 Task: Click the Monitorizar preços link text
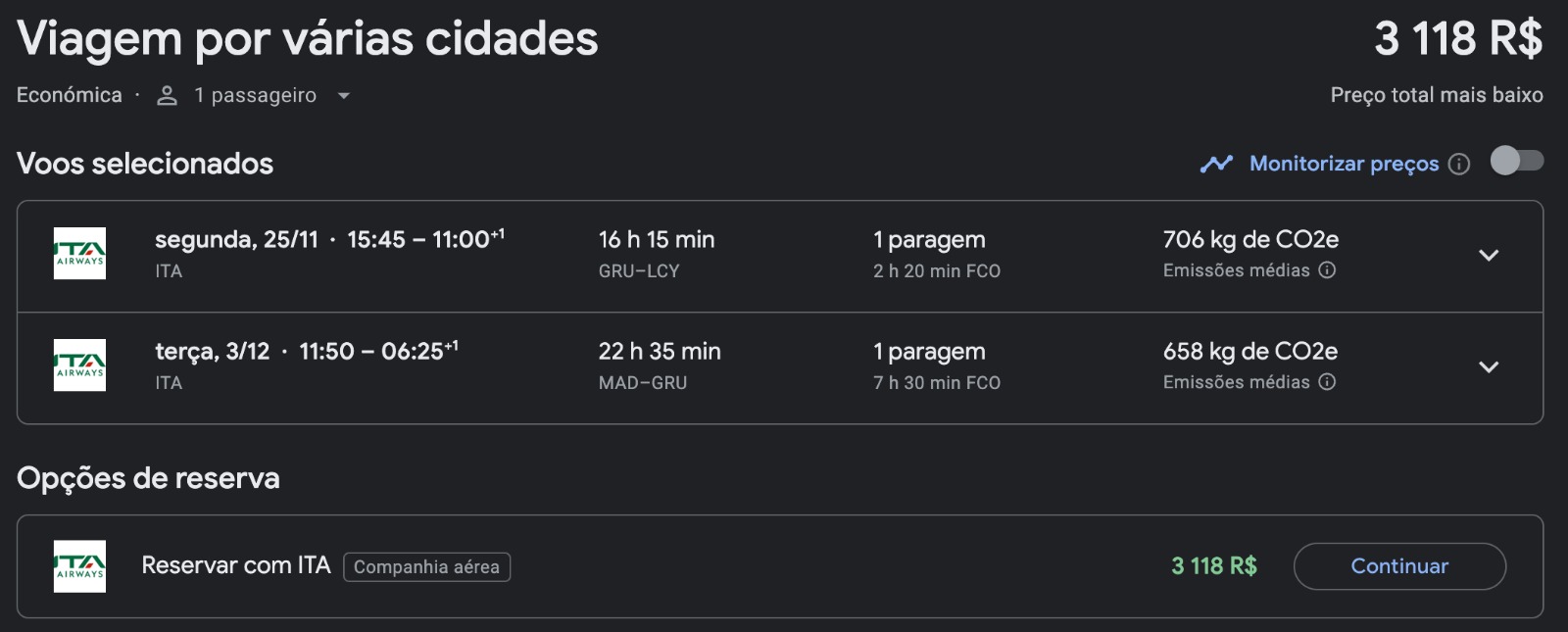coord(1344,164)
